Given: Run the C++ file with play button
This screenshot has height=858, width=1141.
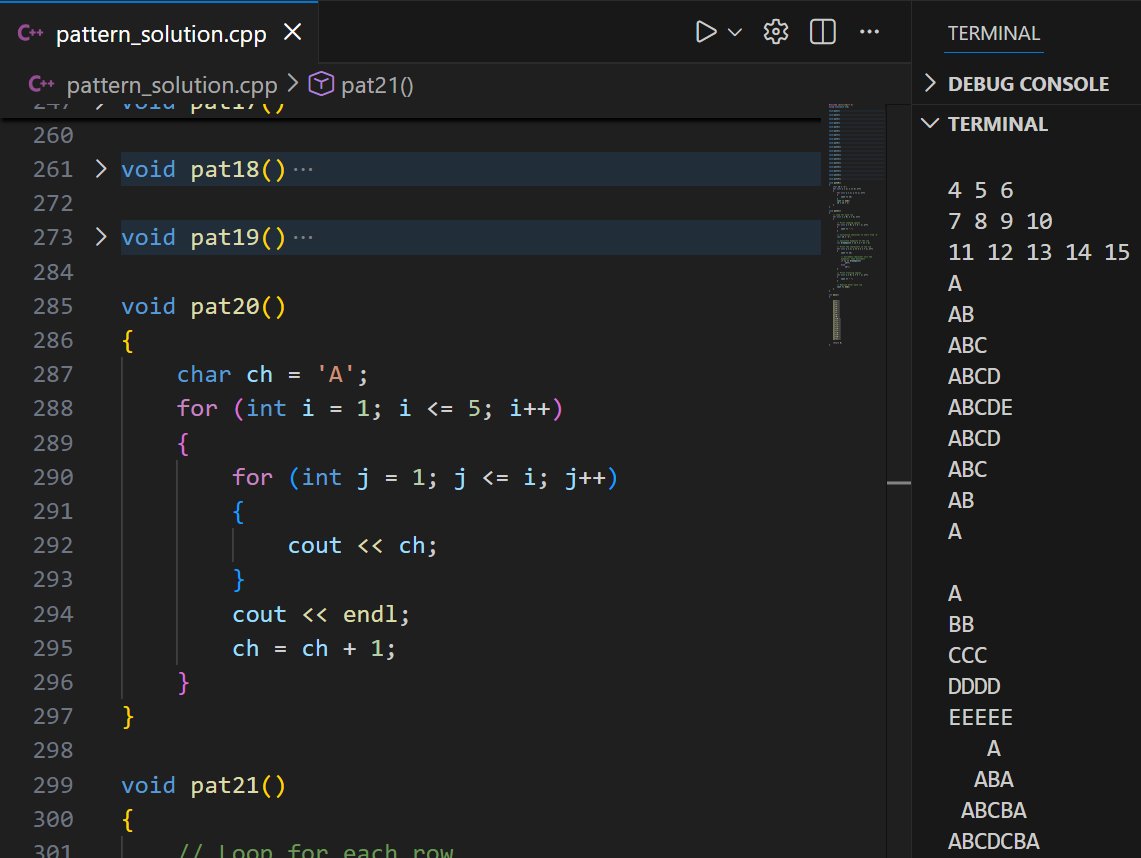Looking at the screenshot, I should 706,32.
